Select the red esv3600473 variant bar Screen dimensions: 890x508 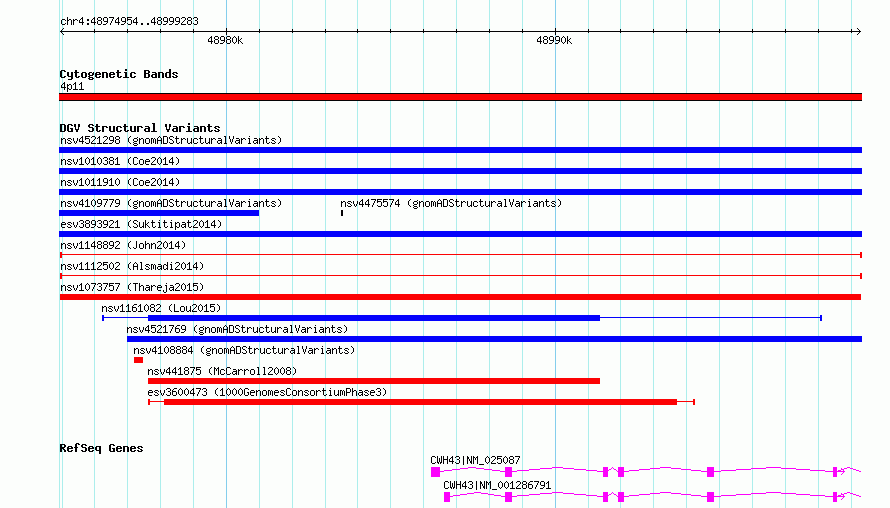[421, 402]
